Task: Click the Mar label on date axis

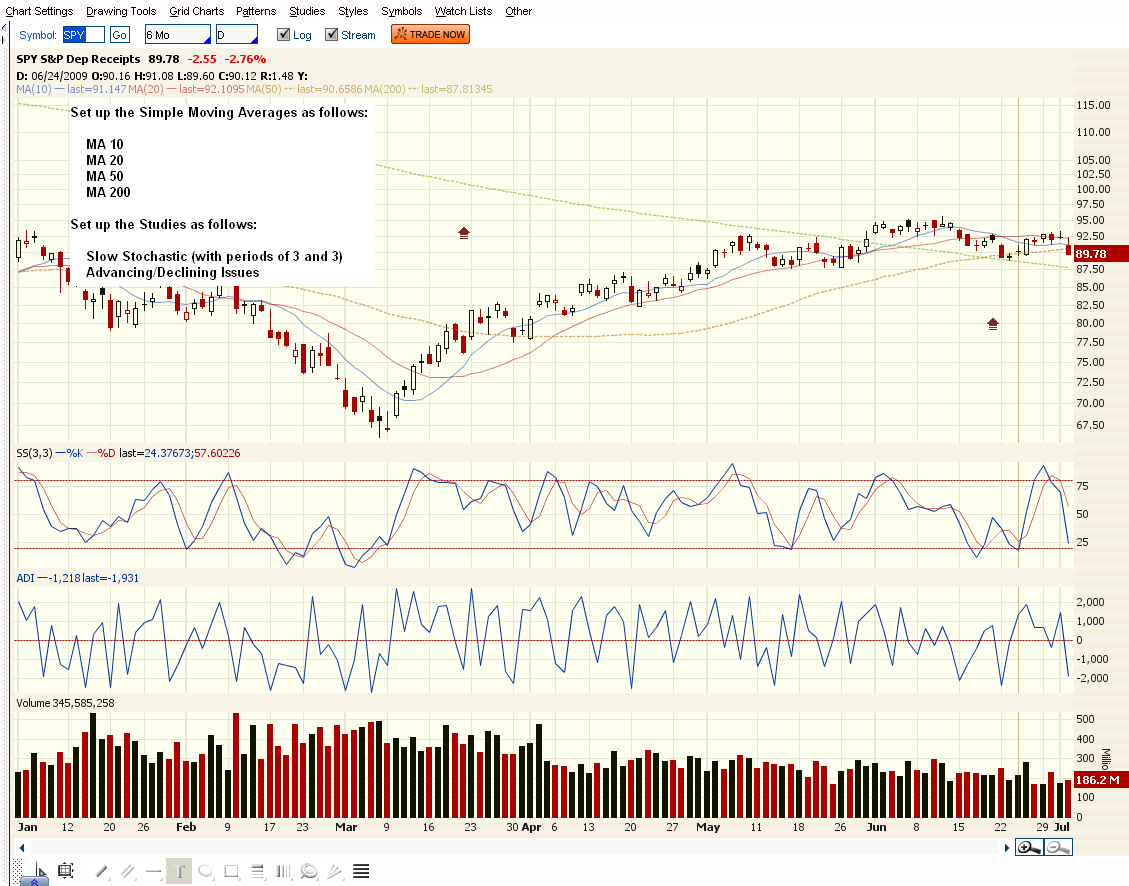Action: coord(346,827)
